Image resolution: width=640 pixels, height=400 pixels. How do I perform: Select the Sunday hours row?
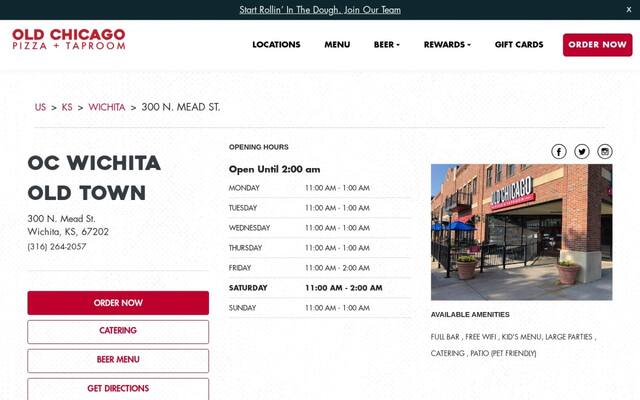[x=320, y=308]
